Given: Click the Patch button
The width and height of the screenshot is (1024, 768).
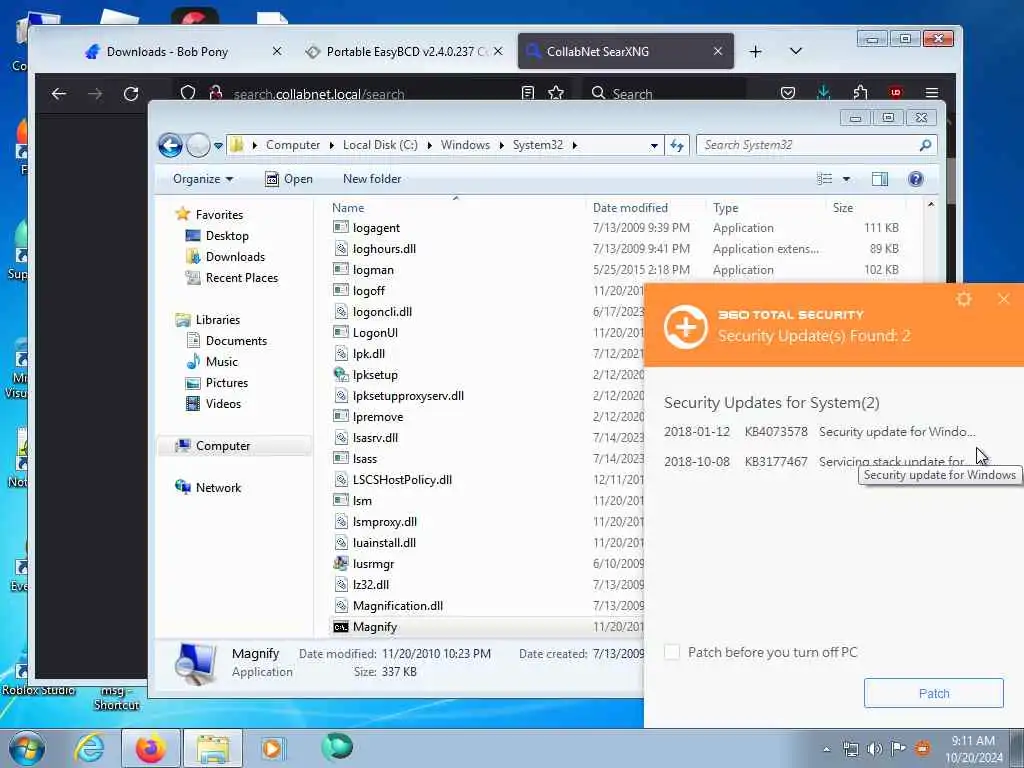Looking at the screenshot, I should 933,693.
